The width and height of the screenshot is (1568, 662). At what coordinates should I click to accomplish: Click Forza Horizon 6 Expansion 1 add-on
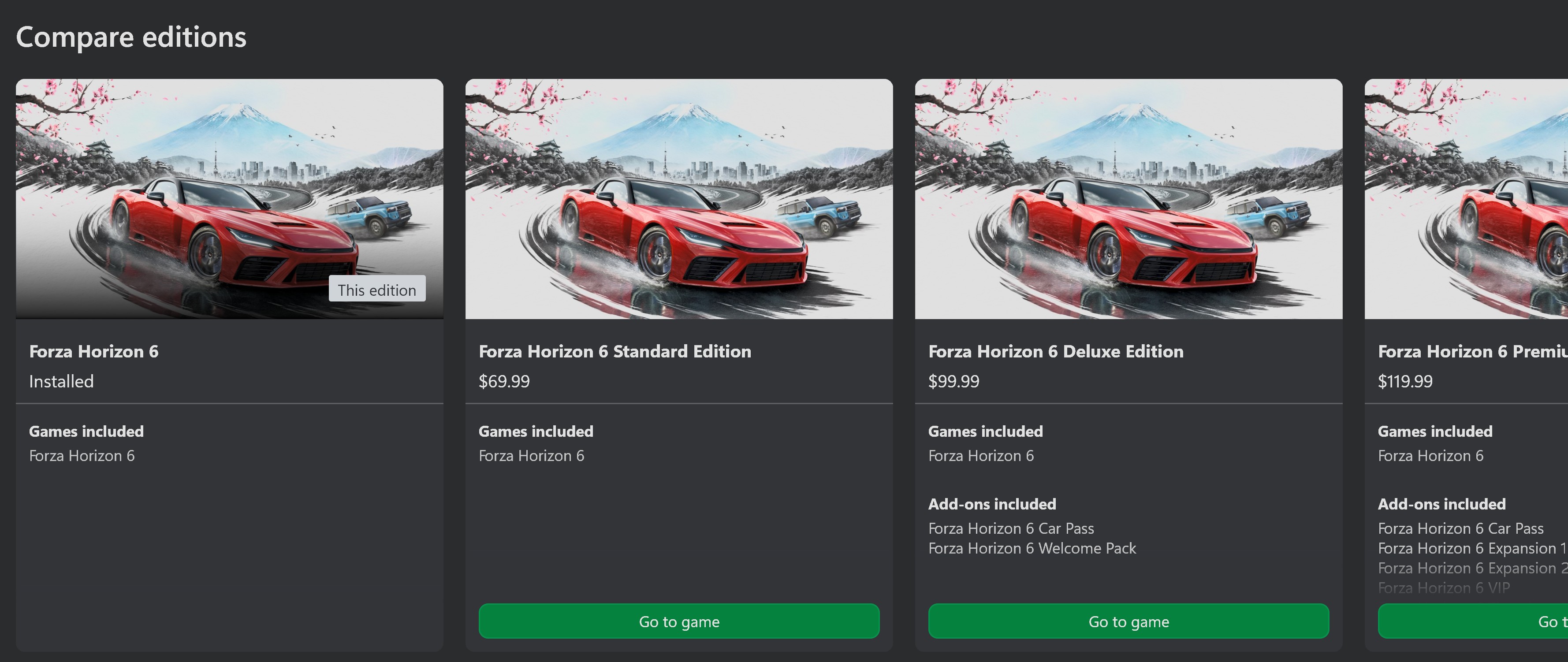click(x=1472, y=548)
